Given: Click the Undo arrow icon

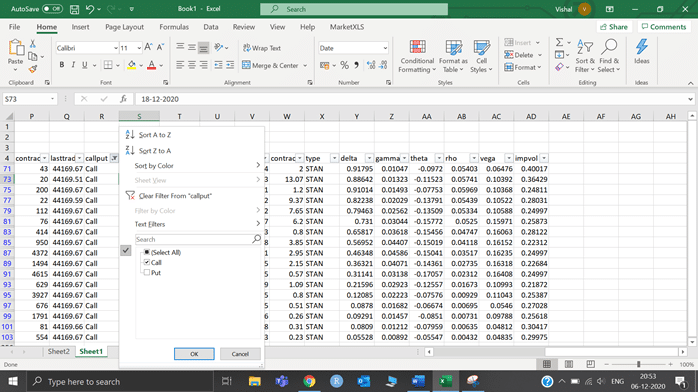Looking at the screenshot, I should 90,9.
